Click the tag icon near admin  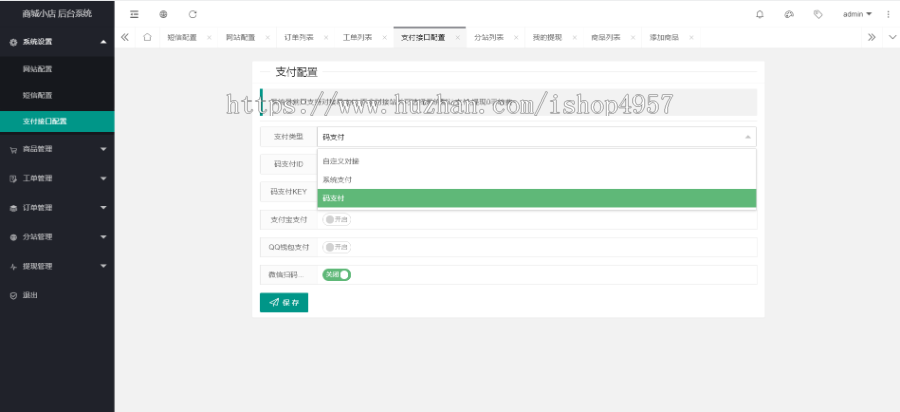[818, 14]
